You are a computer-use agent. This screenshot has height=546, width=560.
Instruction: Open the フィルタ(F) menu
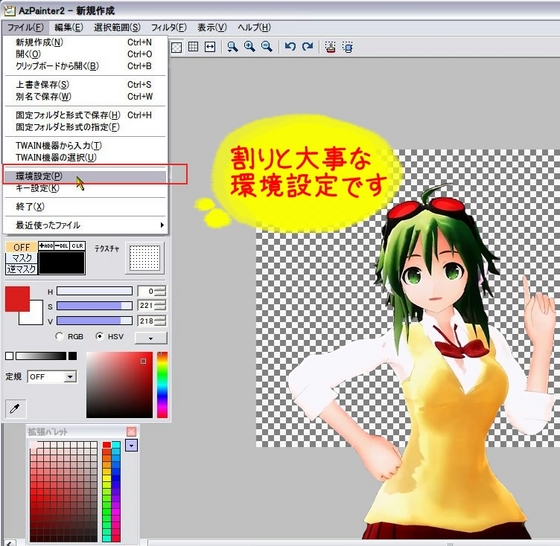169,27
